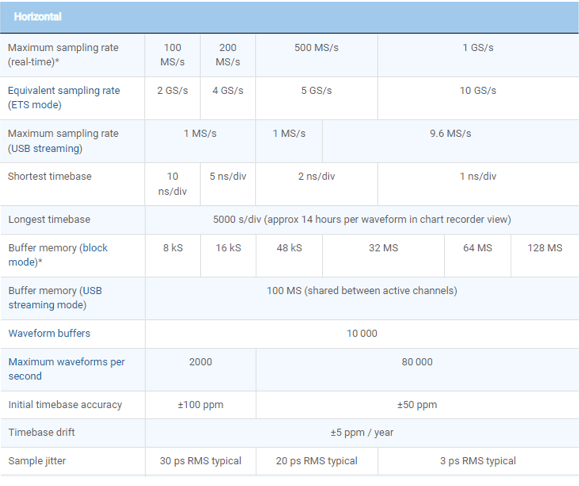Image resolution: width=579 pixels, height=486 pixels.
Task: Click the 9.6 MS/s USB streaming cell
Action: tap(450, 141)
